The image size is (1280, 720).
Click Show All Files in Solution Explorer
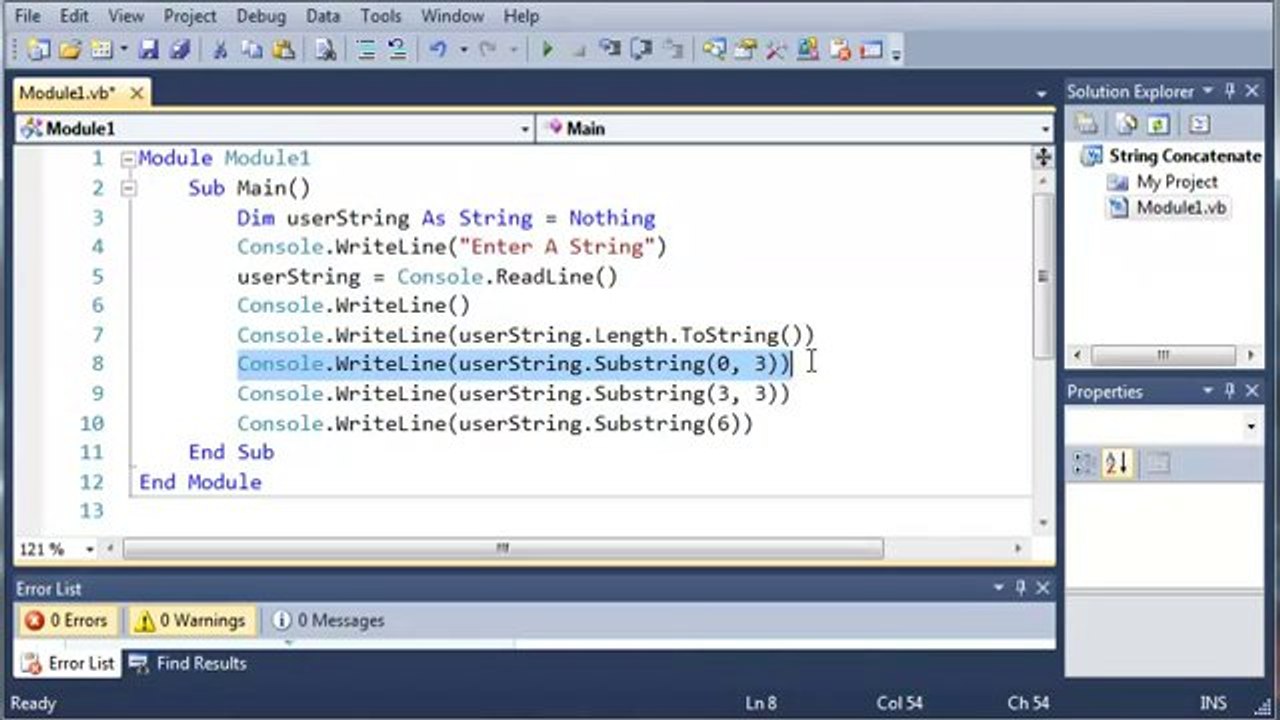click(x=1127, y=124)
